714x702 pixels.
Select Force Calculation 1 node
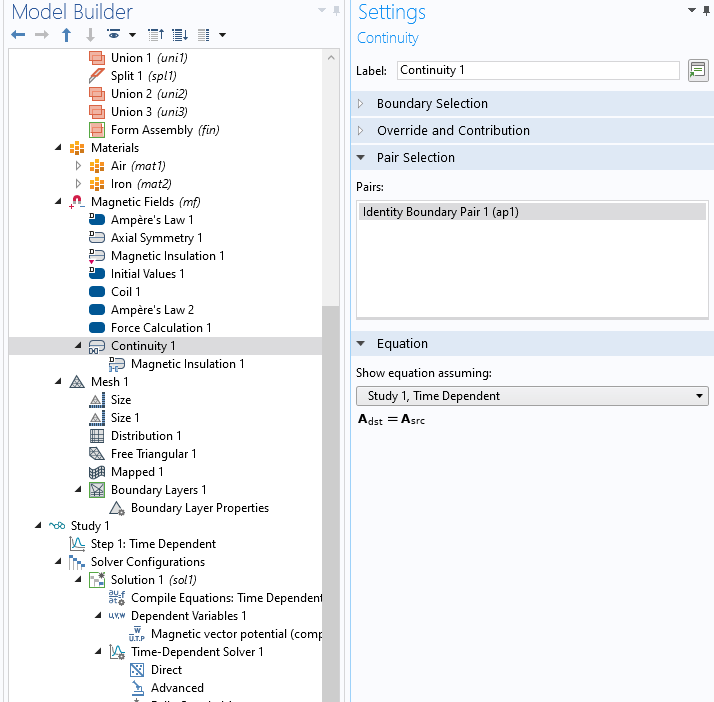[x=160, y=328]
